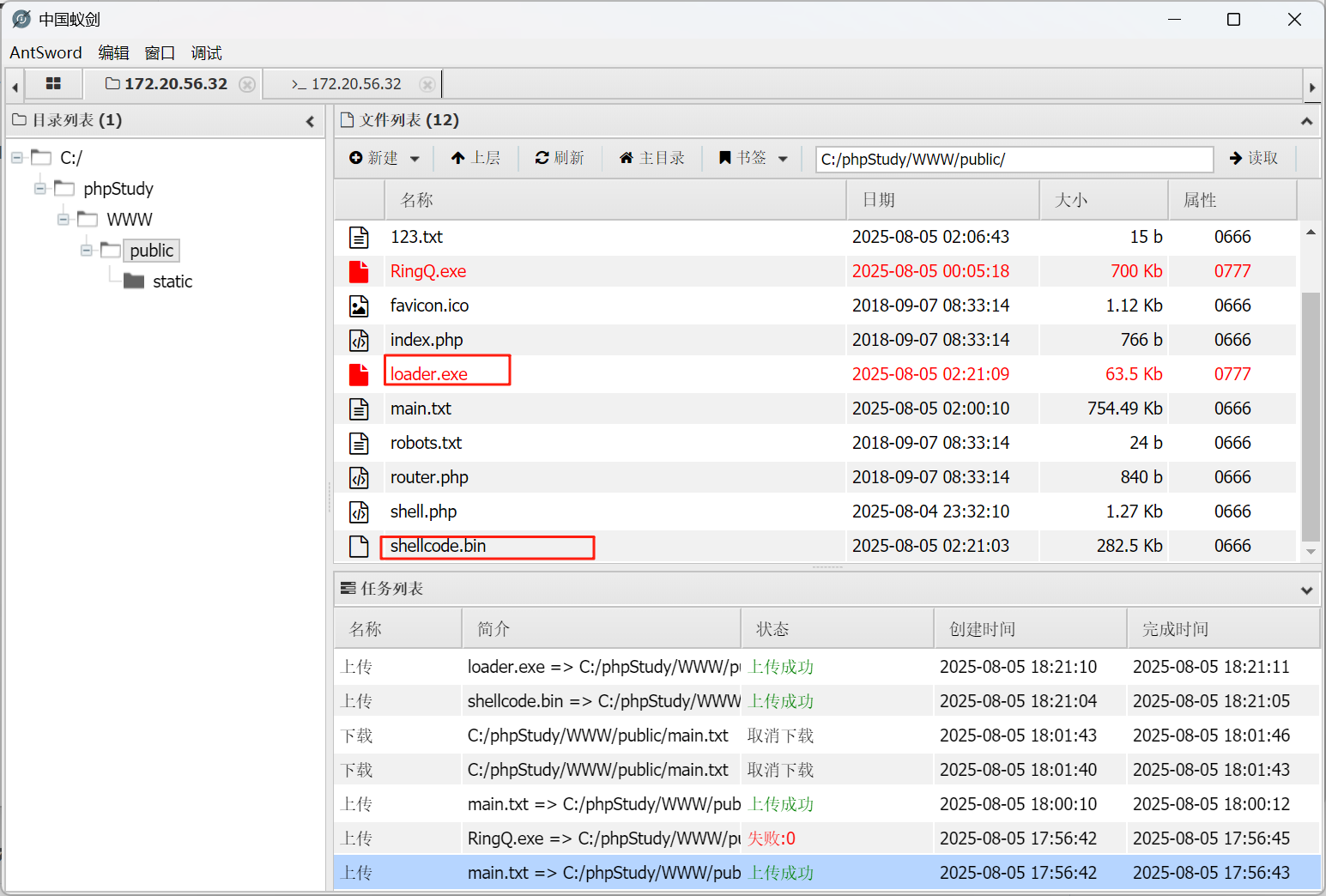Image resolution: width=1326 pixels, height=896 pixels.
Task: Select the RingQ.exe file name
Action: click(x=428, y=271)
